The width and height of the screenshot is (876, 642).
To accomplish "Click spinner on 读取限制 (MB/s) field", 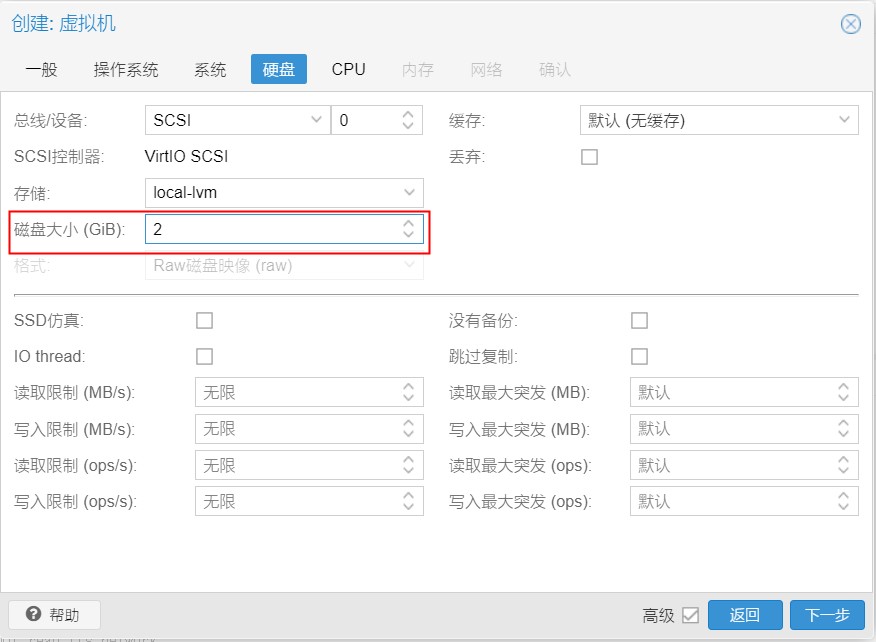I will (x=408, y=392).
